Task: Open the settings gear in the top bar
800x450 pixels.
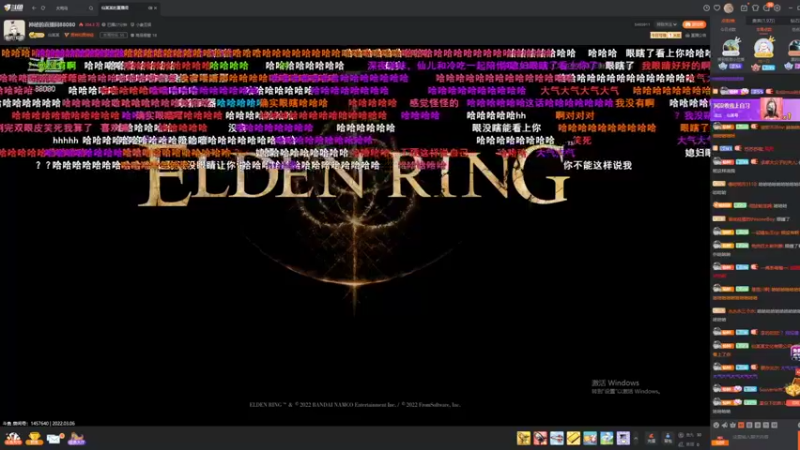Action: pos(777,8)
